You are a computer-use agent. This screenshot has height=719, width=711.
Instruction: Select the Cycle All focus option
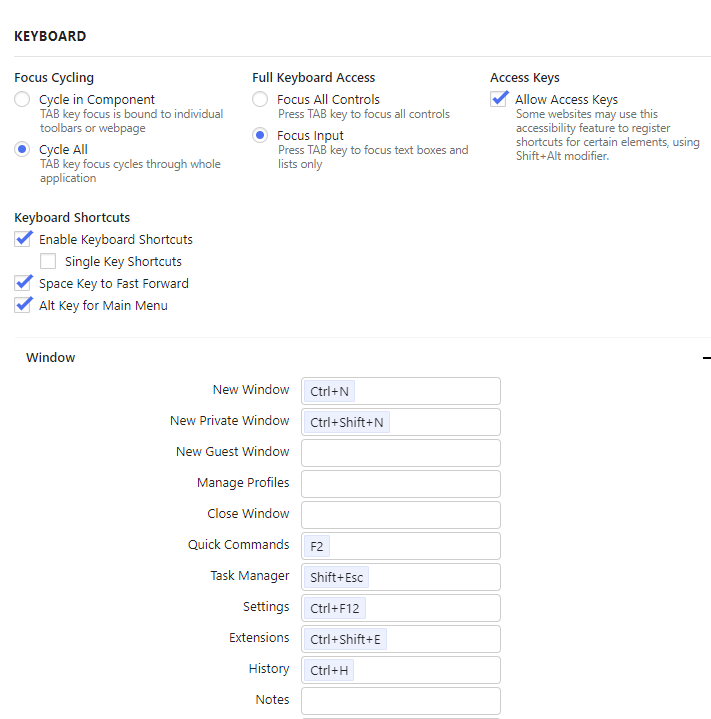click(23, 150)
